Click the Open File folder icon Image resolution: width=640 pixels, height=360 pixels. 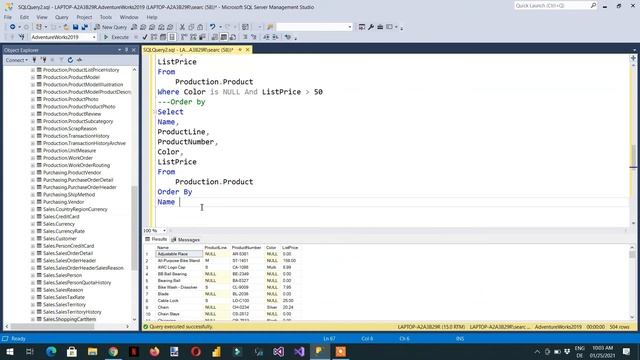pos(66,27)
